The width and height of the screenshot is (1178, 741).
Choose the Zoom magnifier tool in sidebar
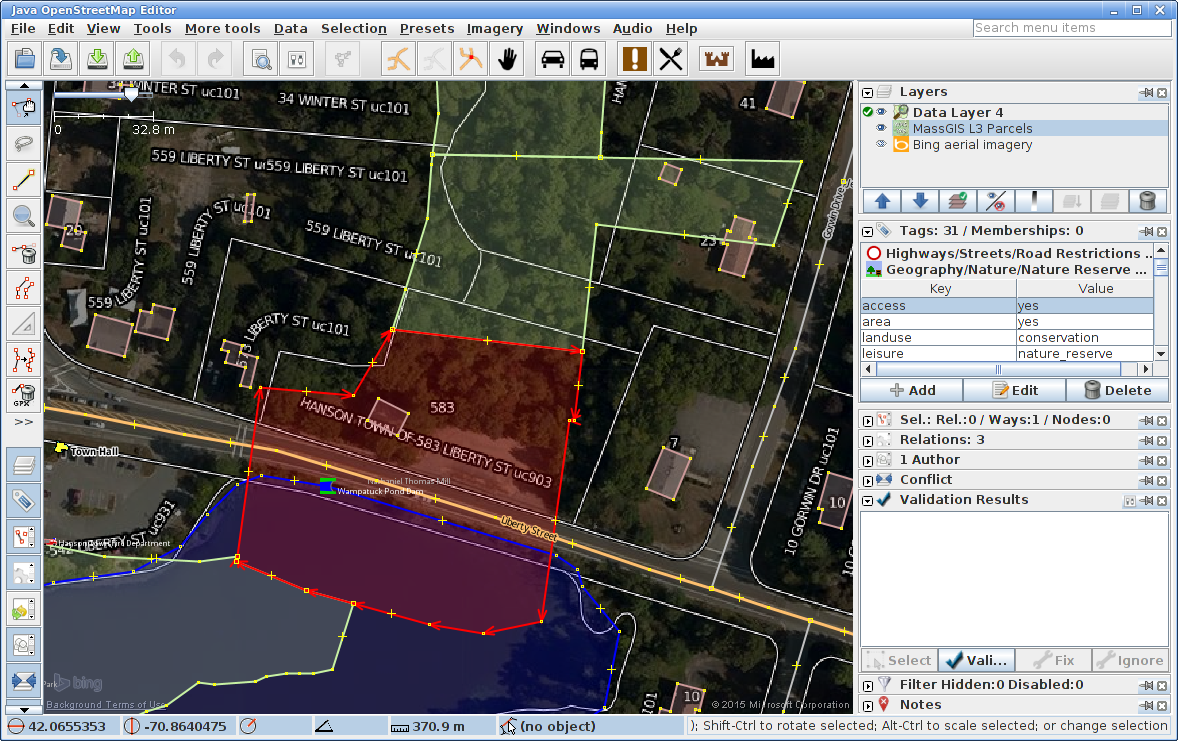24,215
